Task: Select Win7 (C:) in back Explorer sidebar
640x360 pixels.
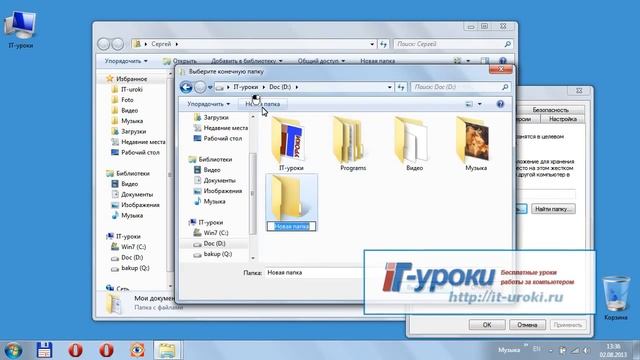Action: pyautogui.click(x=129, y=247)
